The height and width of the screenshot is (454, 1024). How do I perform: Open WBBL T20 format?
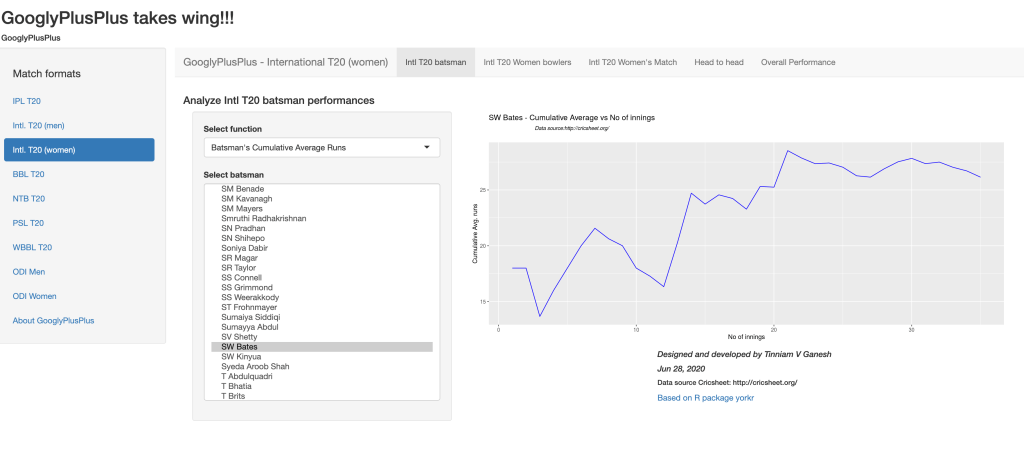[32, 247]
